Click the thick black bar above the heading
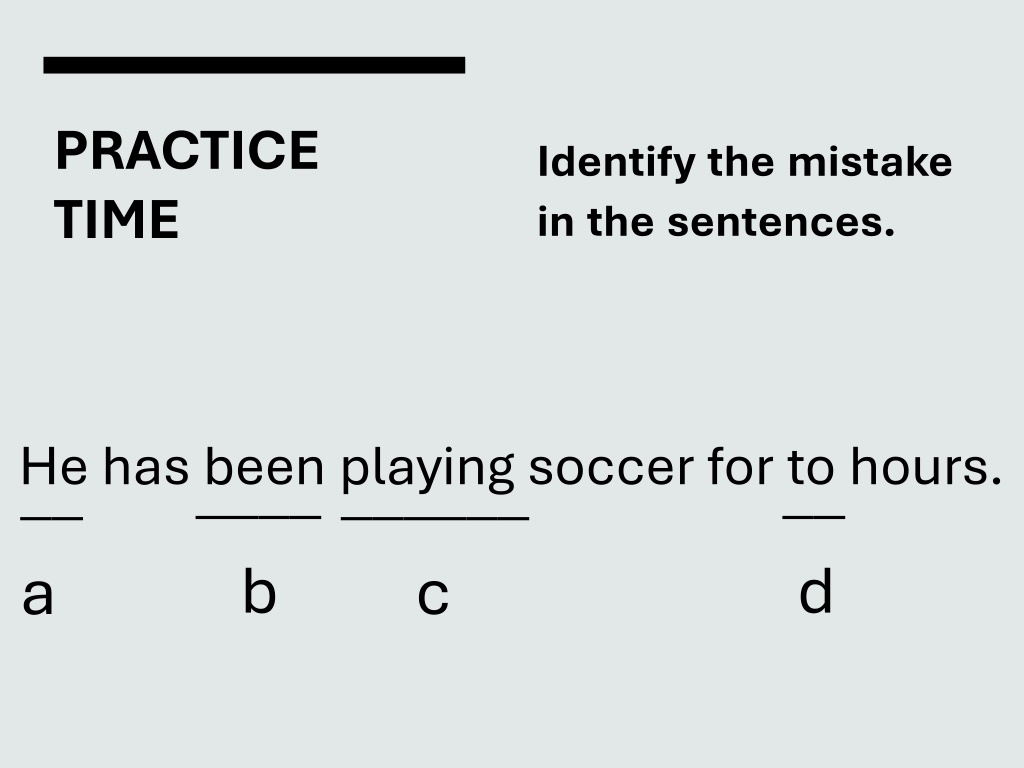This screenshot has height=768, width=1024. (x=254, y=65)
